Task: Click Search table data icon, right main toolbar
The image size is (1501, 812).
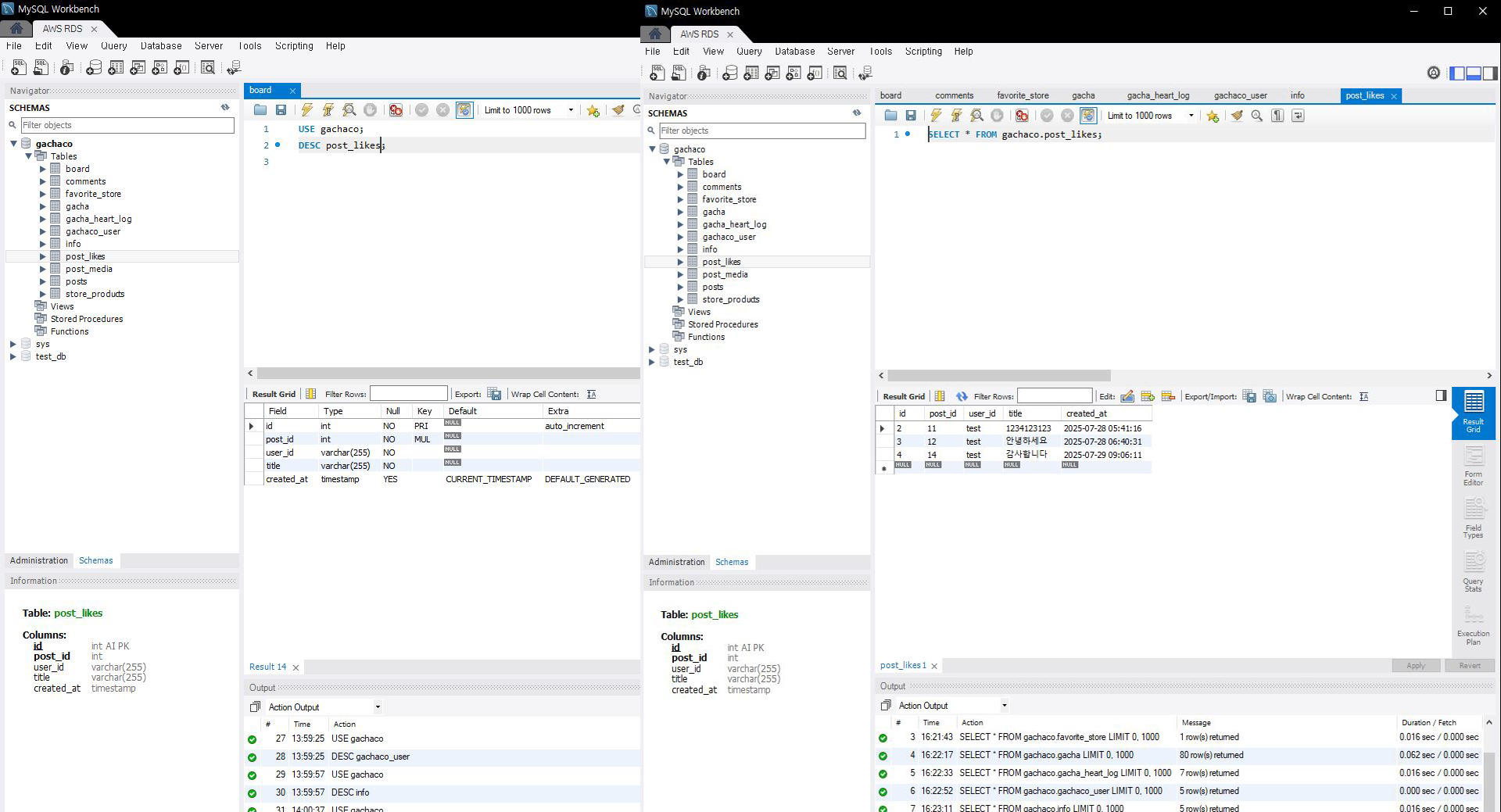Action: 840,73
